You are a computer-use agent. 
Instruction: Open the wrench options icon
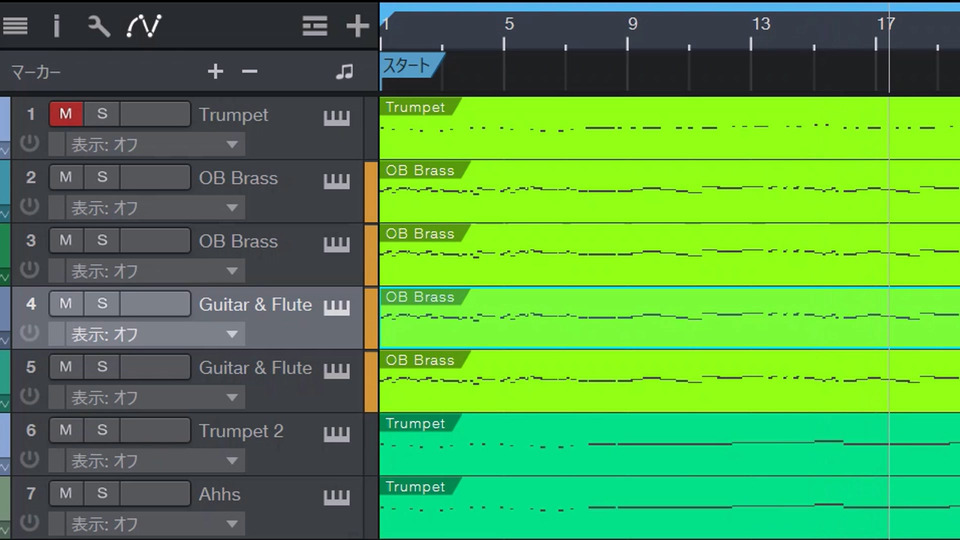(x=99, y=26)
